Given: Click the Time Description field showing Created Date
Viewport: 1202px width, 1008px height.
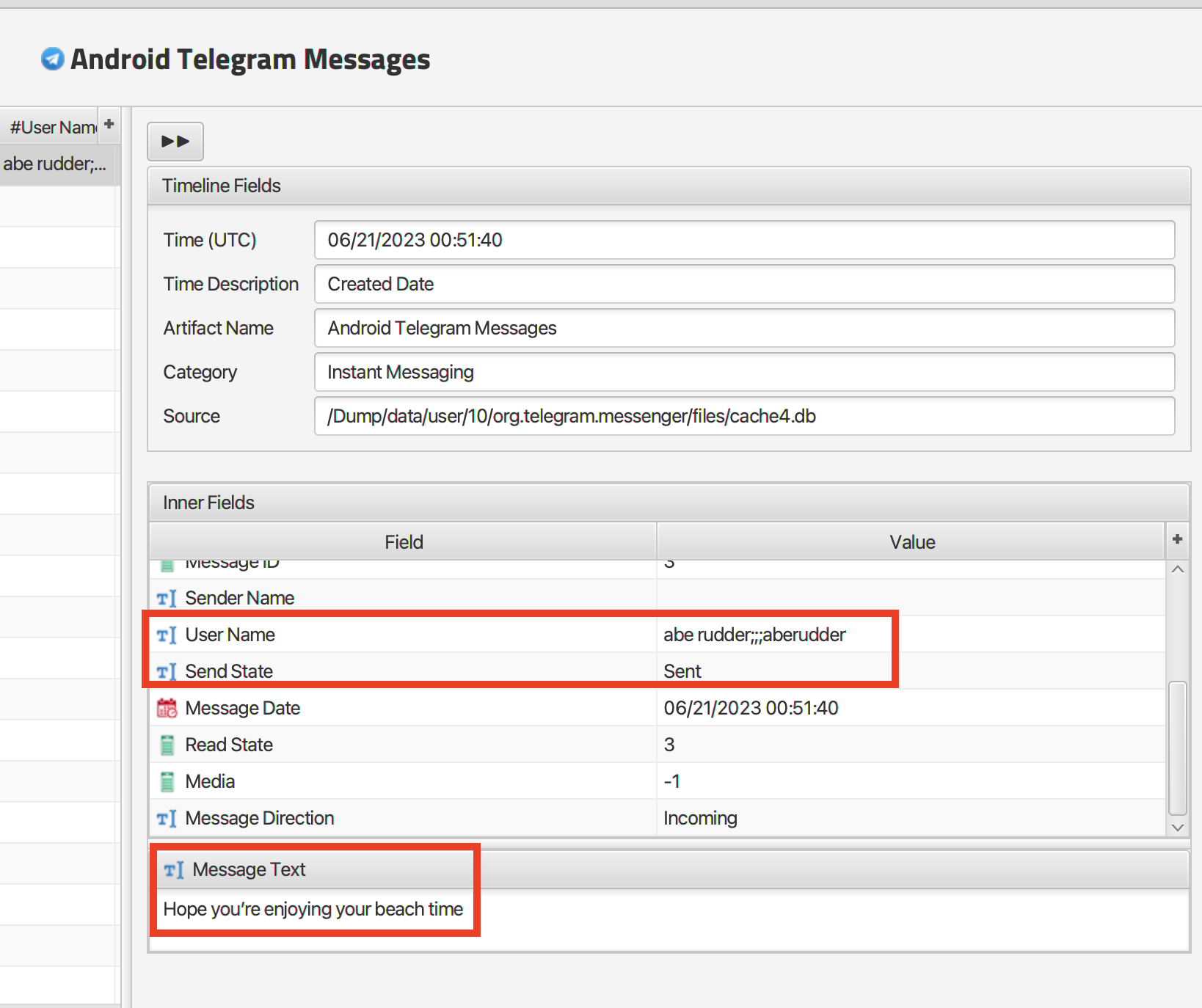Looking at the screenshot, I should tap(744, 284).
